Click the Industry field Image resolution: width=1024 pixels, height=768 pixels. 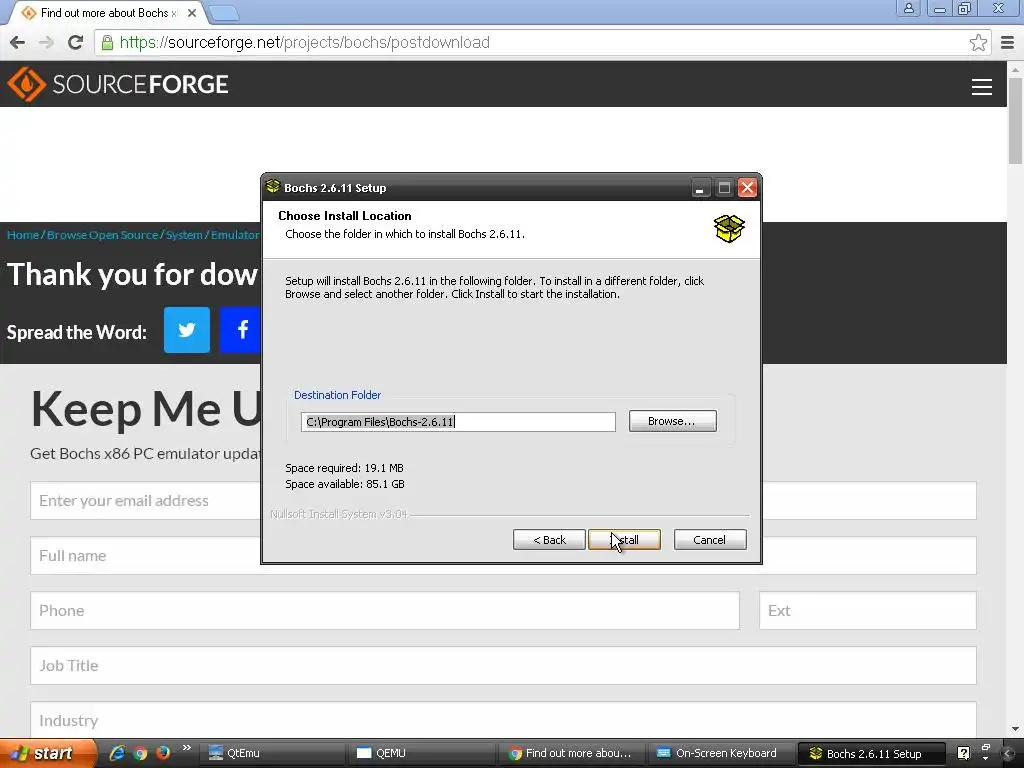503,720
